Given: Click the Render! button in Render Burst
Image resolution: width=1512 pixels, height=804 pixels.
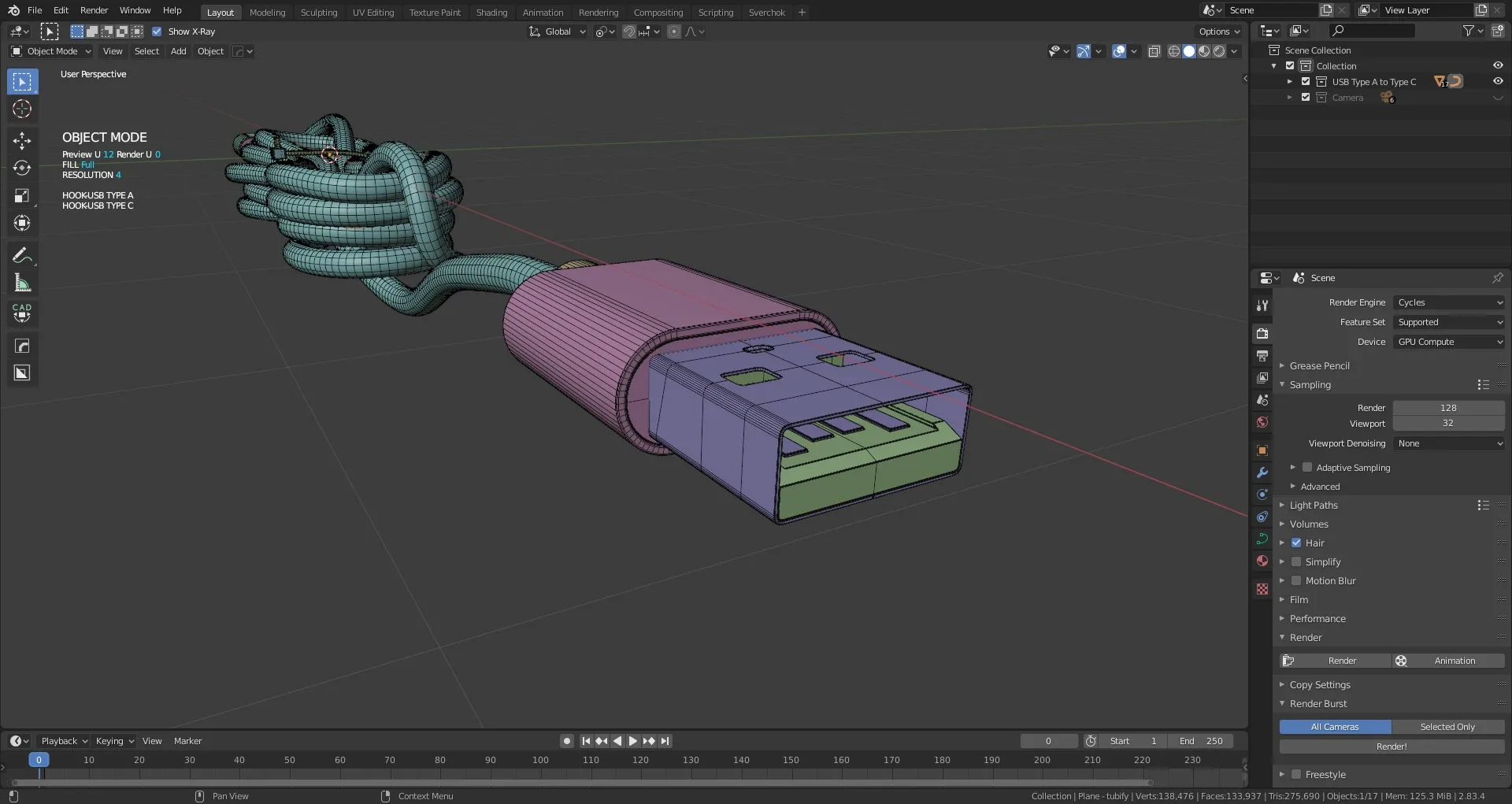Looking at the screenshot, I should pyautogui.click(x=1392, y=747).
